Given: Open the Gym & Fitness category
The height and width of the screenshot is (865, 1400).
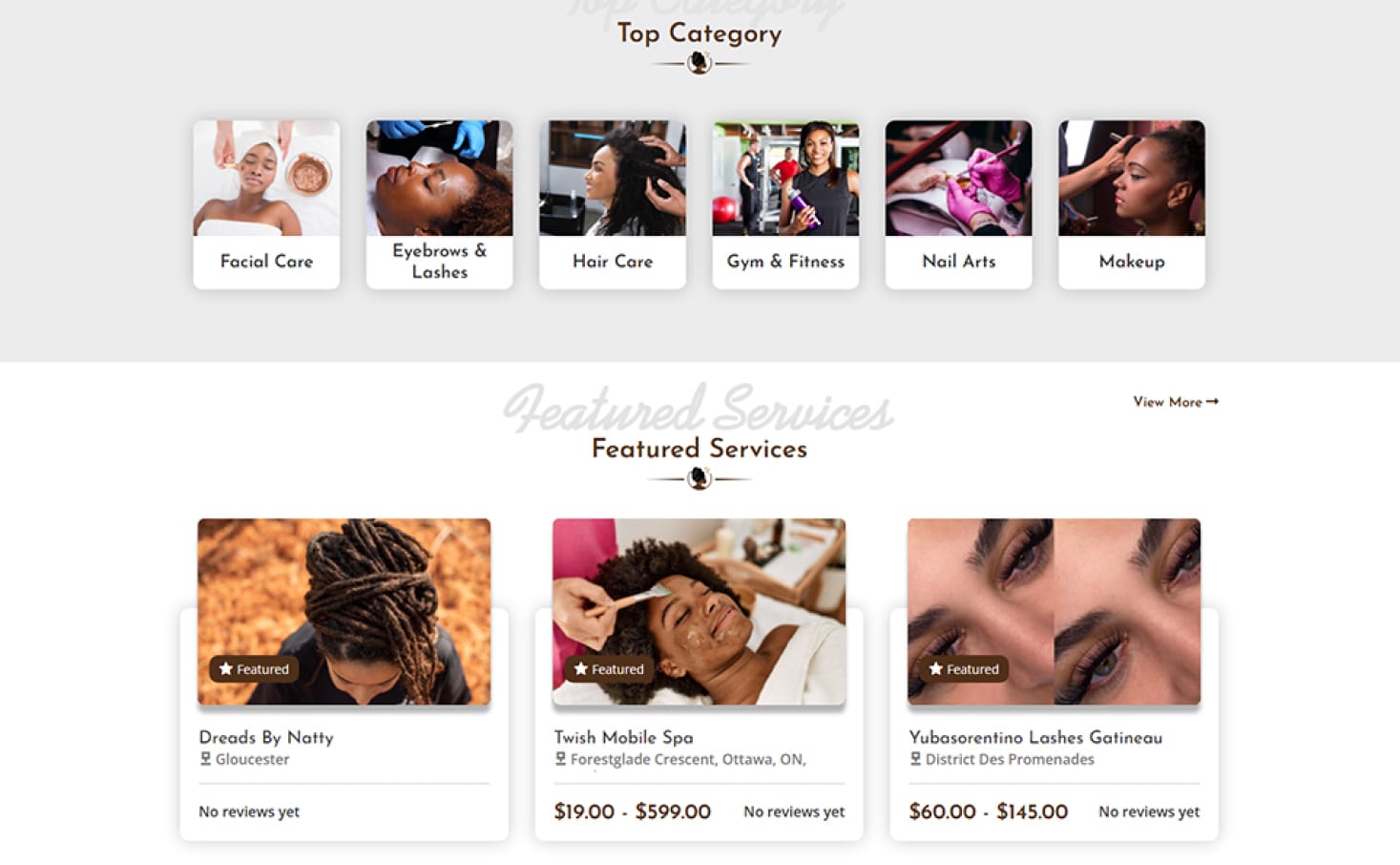Looking at the screenshot, I should click(785, 204).
